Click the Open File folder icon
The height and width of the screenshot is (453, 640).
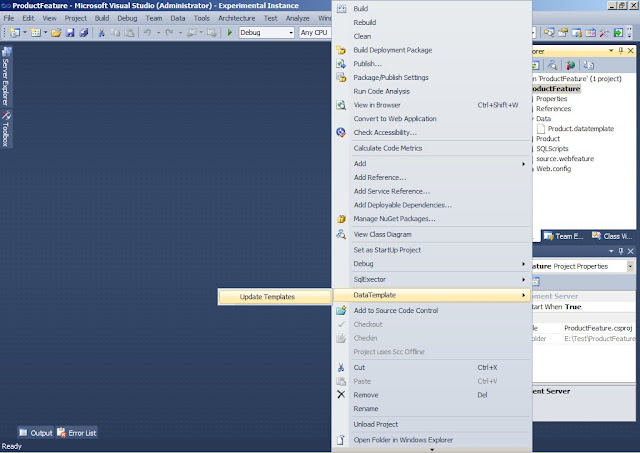point(56,33)
